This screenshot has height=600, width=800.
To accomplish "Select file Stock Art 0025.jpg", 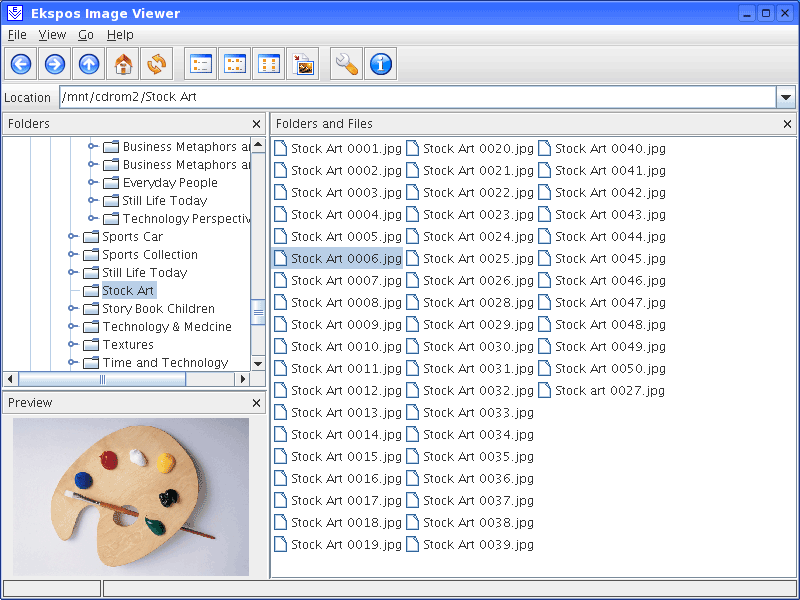I will point(478,259).
